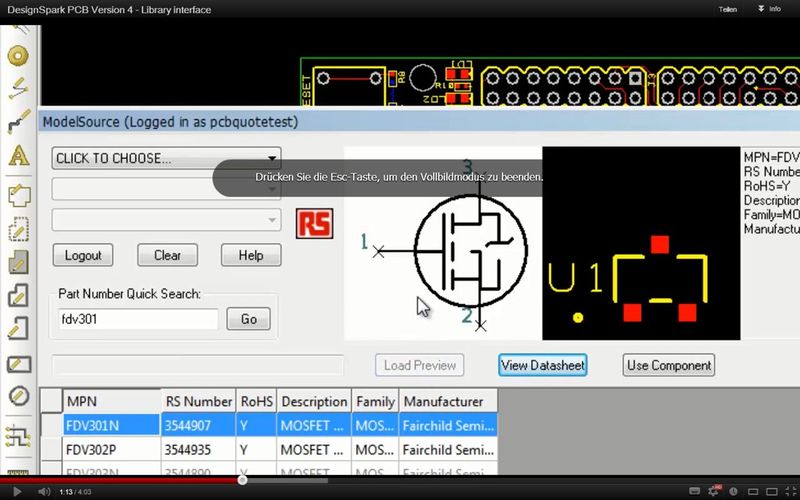Click the Use Component button
Screen dimensions: 800x500
(668, 365)
